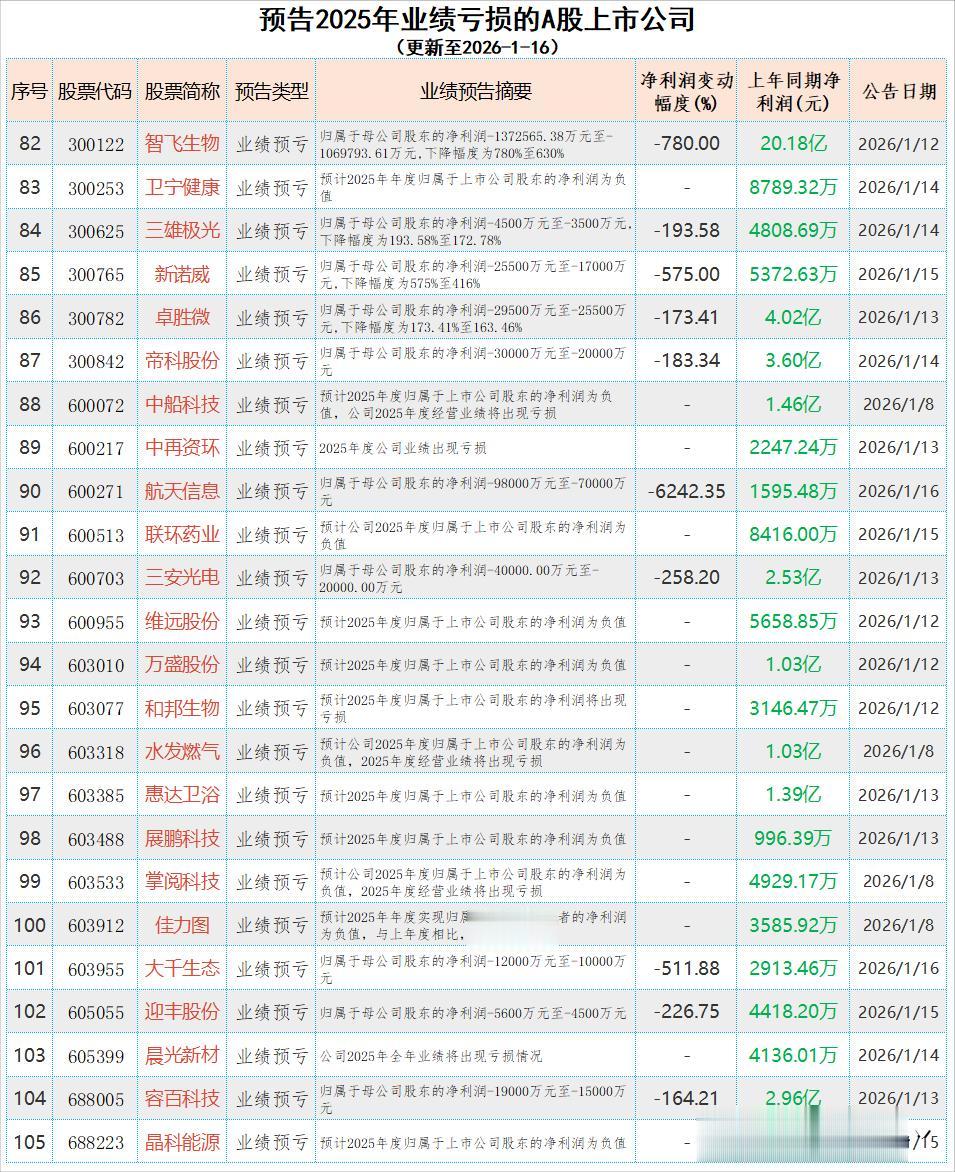This screenshot has height=1172, width=955.
Task: Select stock name 中再资环
Action: coord(182,447)
